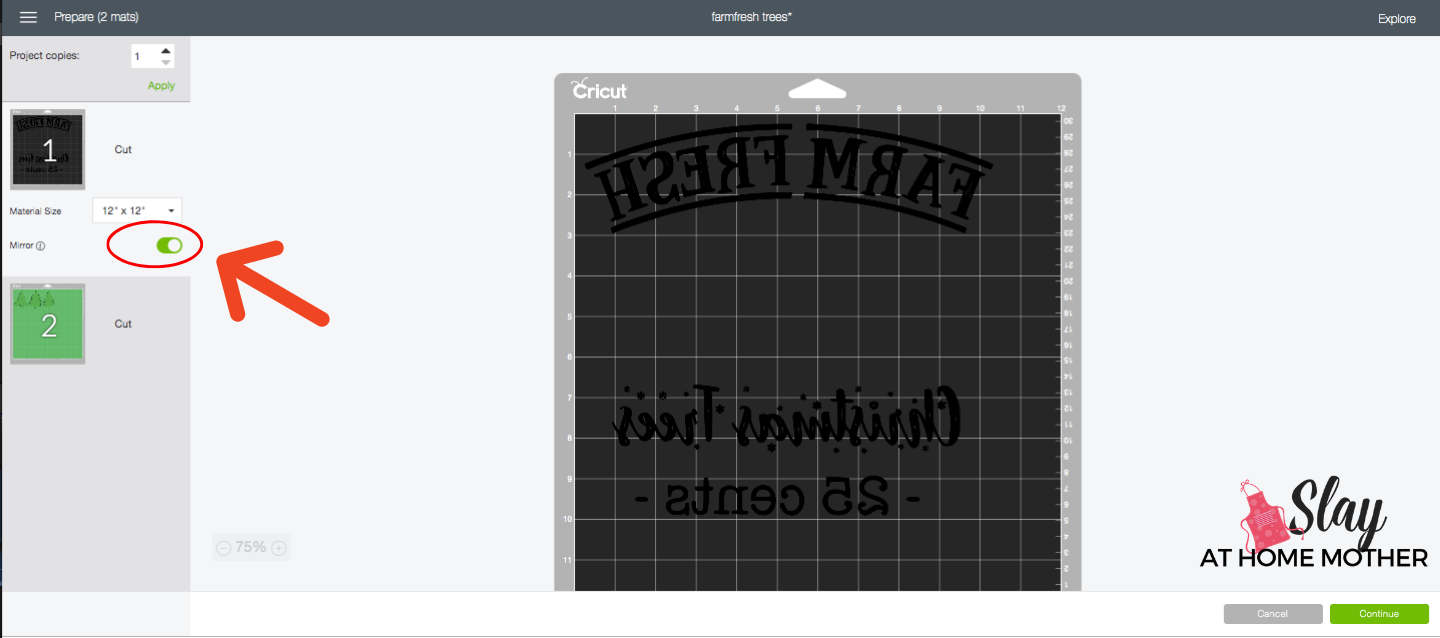Click the Prepare (2 mats) heading
This screenshot has height=638, width=1440.
coord(97,18)
